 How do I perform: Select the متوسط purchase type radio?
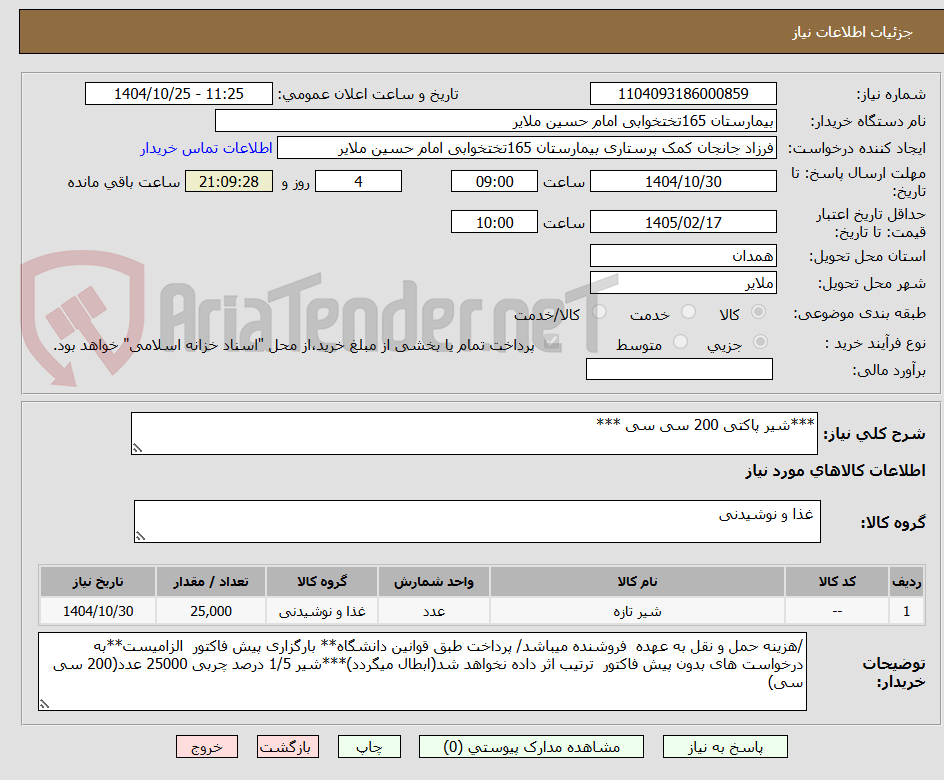680,342
